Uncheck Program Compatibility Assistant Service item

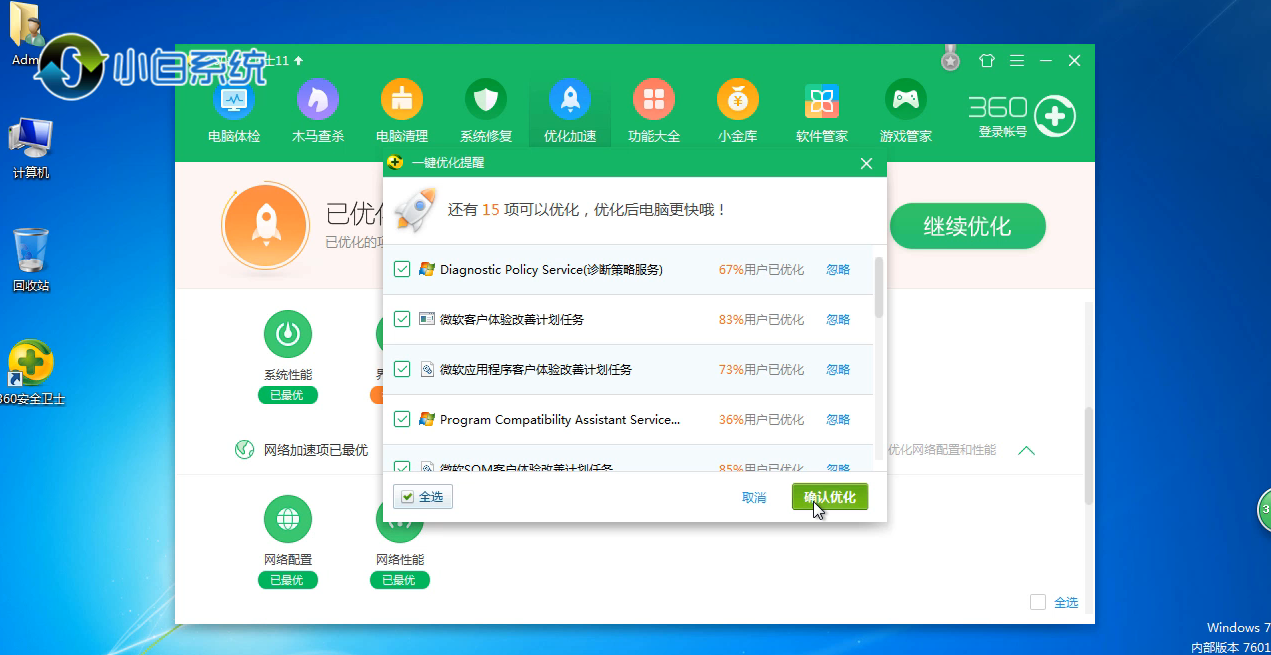[402, 419]
